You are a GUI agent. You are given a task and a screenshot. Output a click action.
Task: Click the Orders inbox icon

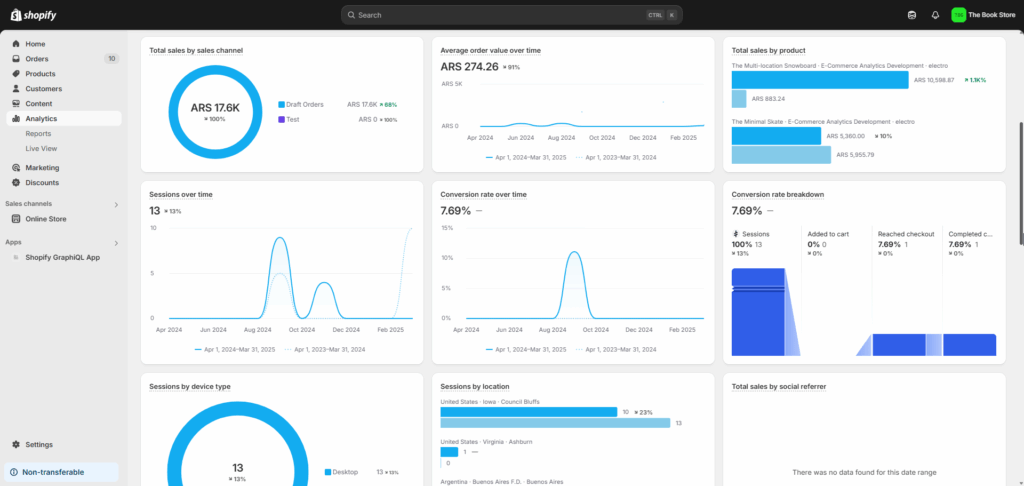click(x=16, y=59)
